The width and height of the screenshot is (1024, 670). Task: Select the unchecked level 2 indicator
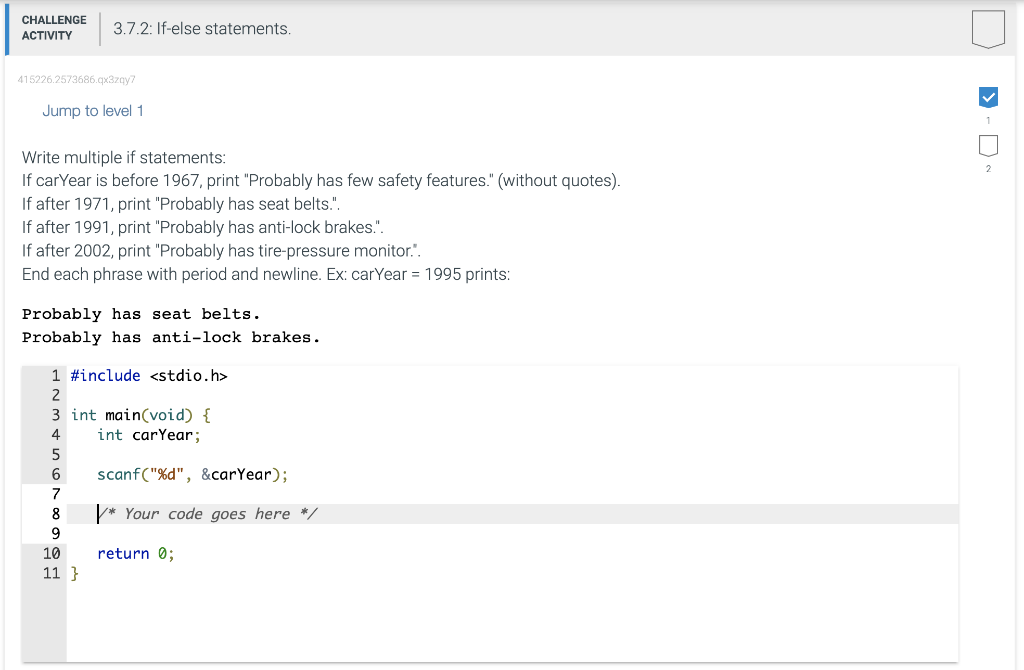click(x=987, y=146)
